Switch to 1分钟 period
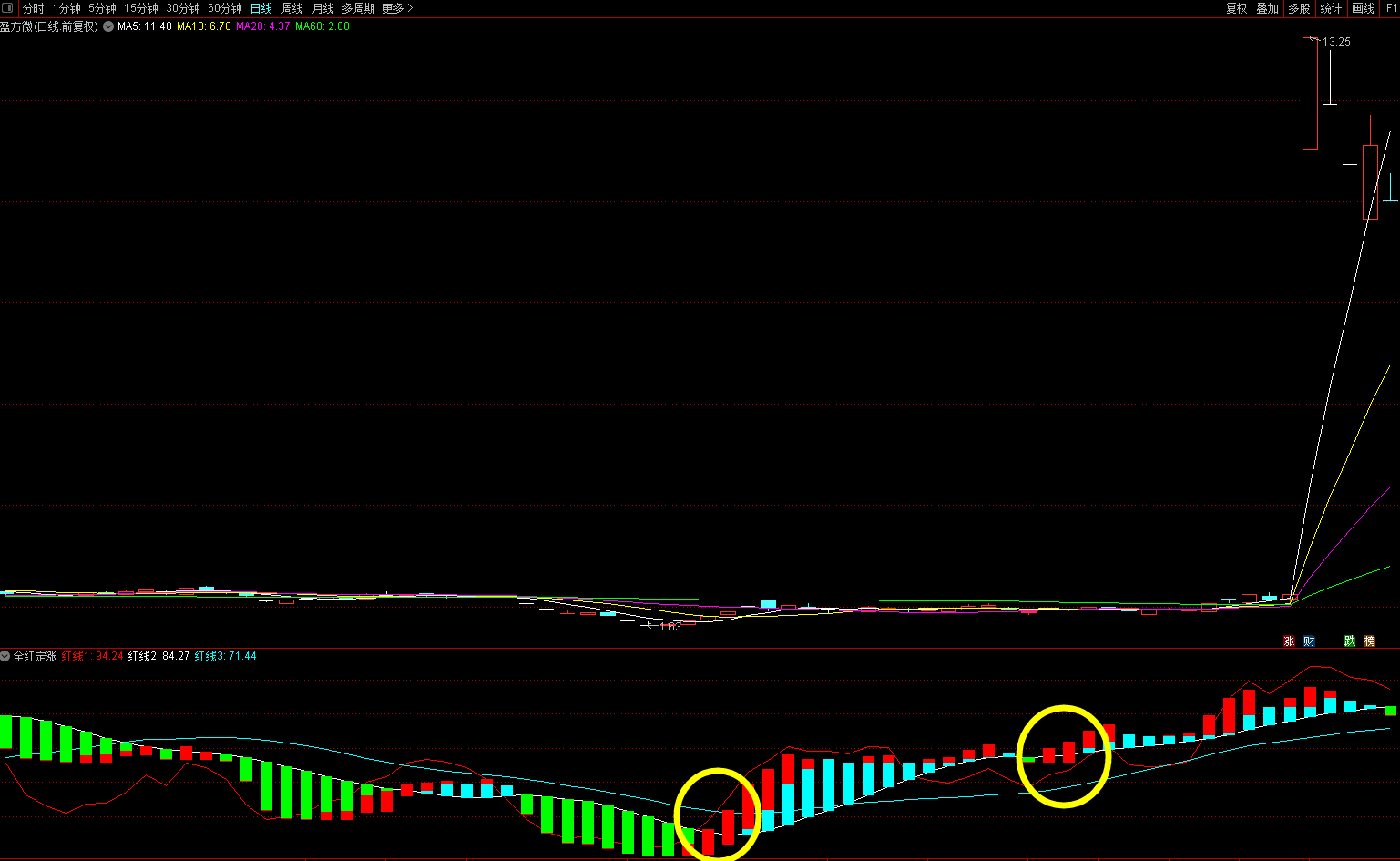This screenshot has height=861, width=1400. pyautogui.click(x=66, y=8)
